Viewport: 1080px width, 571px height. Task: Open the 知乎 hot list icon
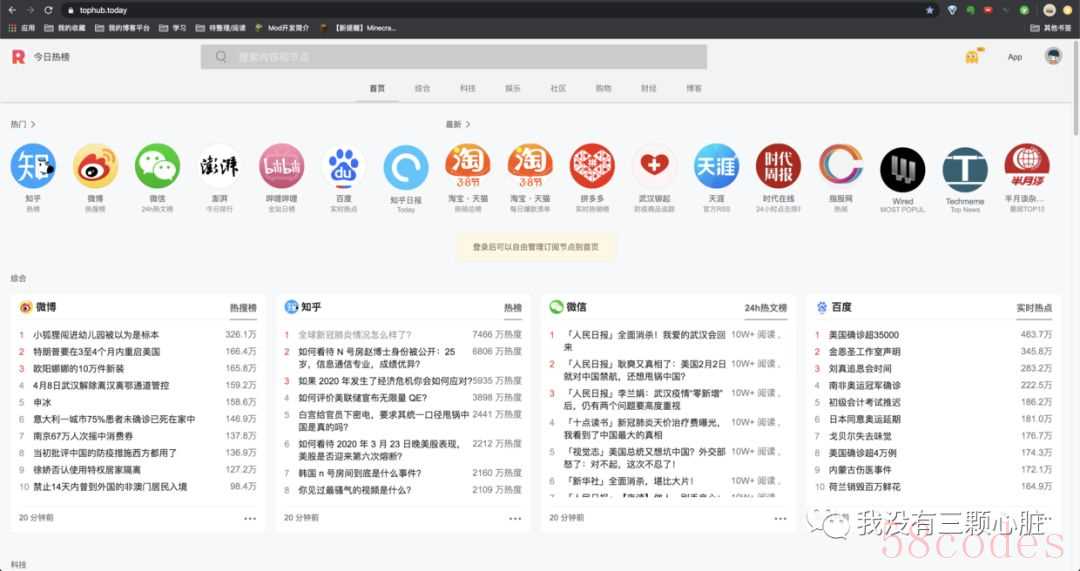pyautogui.click(x=33, y=166)
